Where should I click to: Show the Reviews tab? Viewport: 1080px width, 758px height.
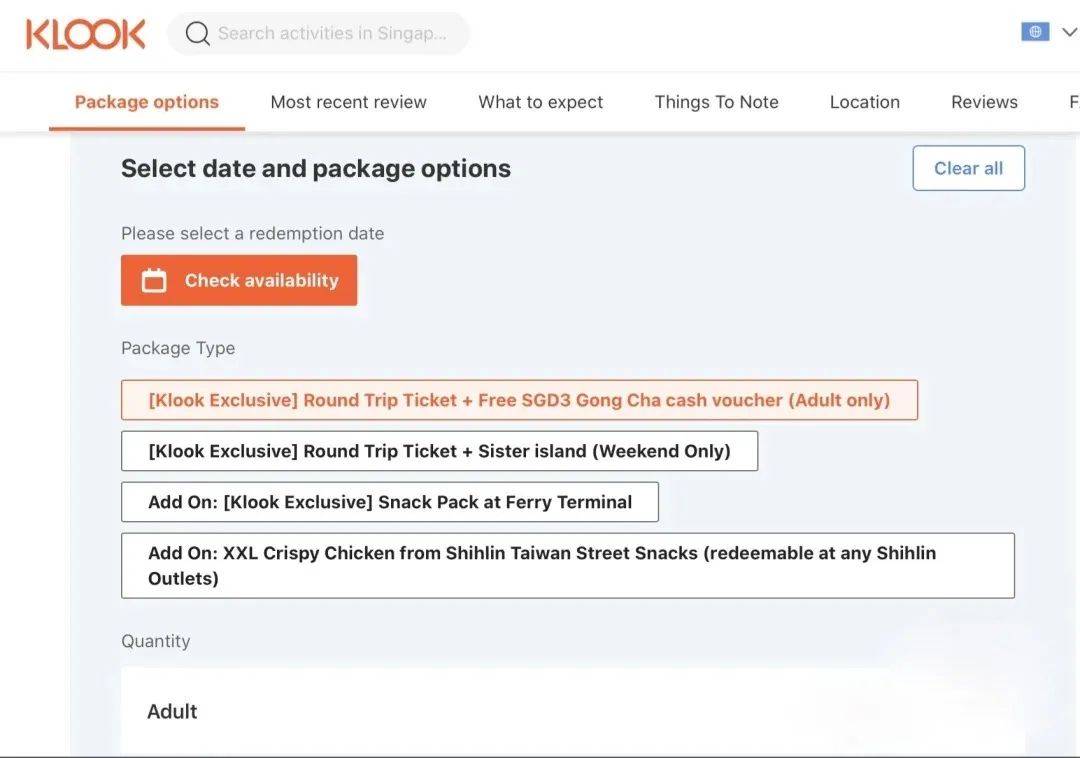tap(984, 102)
